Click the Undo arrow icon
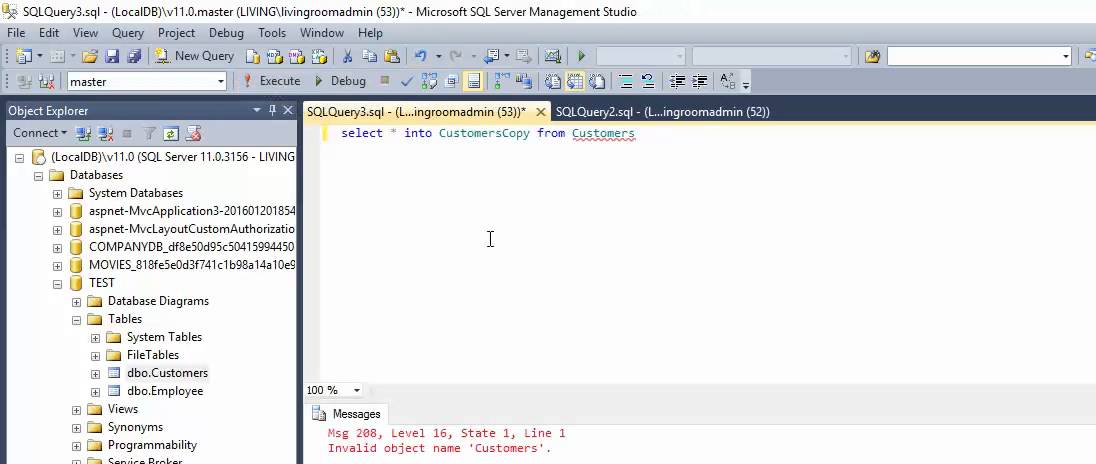This screenshot has height=464, width=1096. (419, 56)
